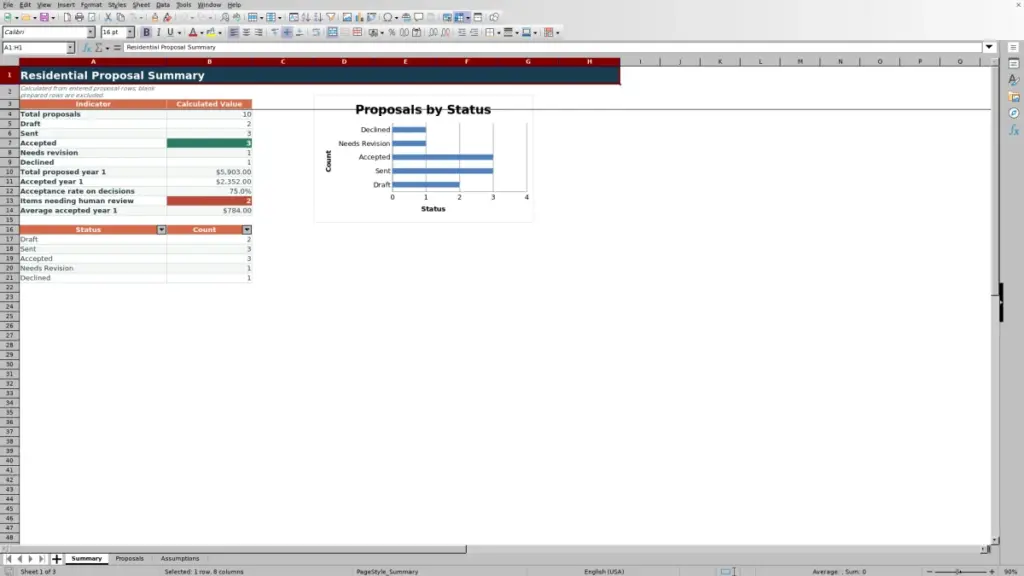Open the Count column filter dropdown

247,230
